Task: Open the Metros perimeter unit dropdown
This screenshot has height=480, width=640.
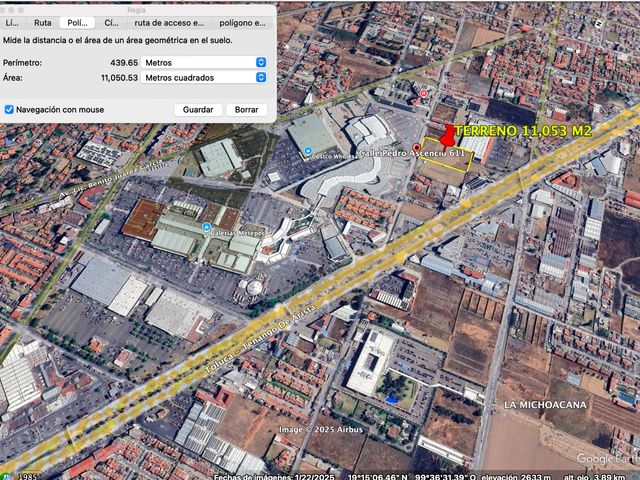Action: click(x=204, y=62)
